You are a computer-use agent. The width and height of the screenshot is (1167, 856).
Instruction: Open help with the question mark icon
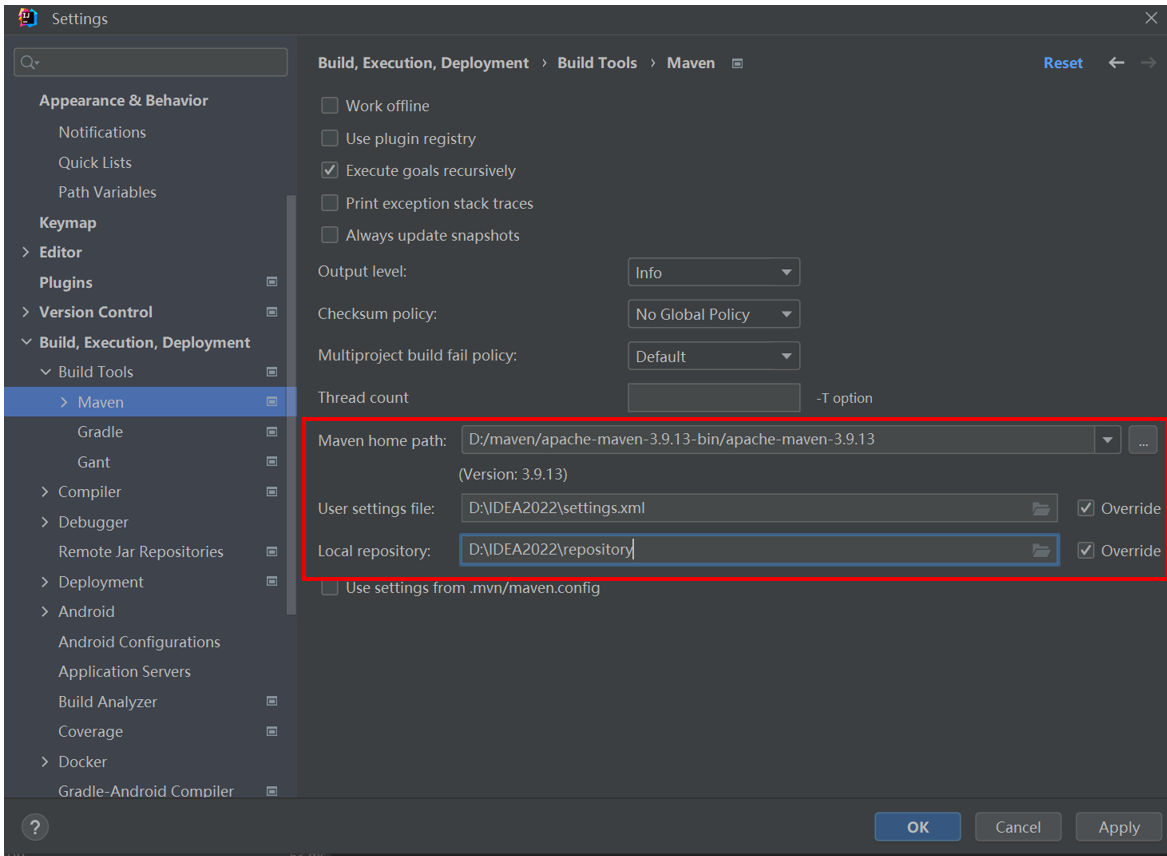point(35,826)
